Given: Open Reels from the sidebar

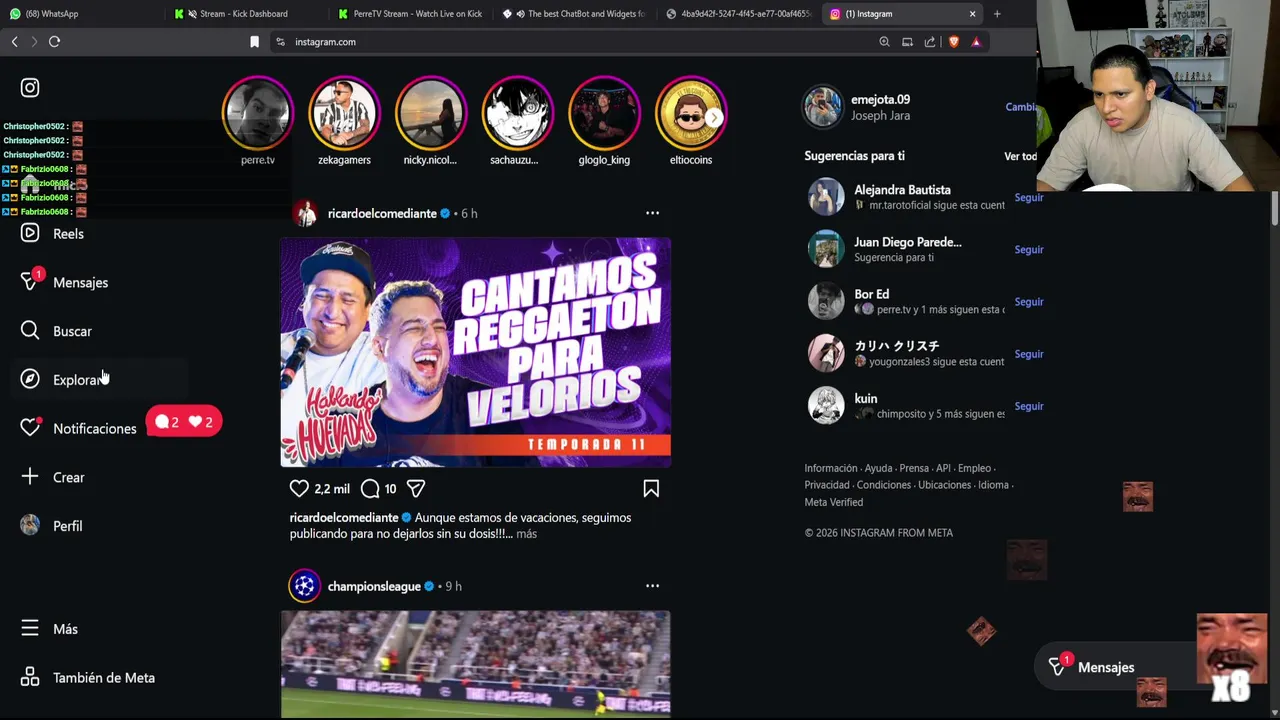Looking at the screenshot, I should tap(55, 233).
